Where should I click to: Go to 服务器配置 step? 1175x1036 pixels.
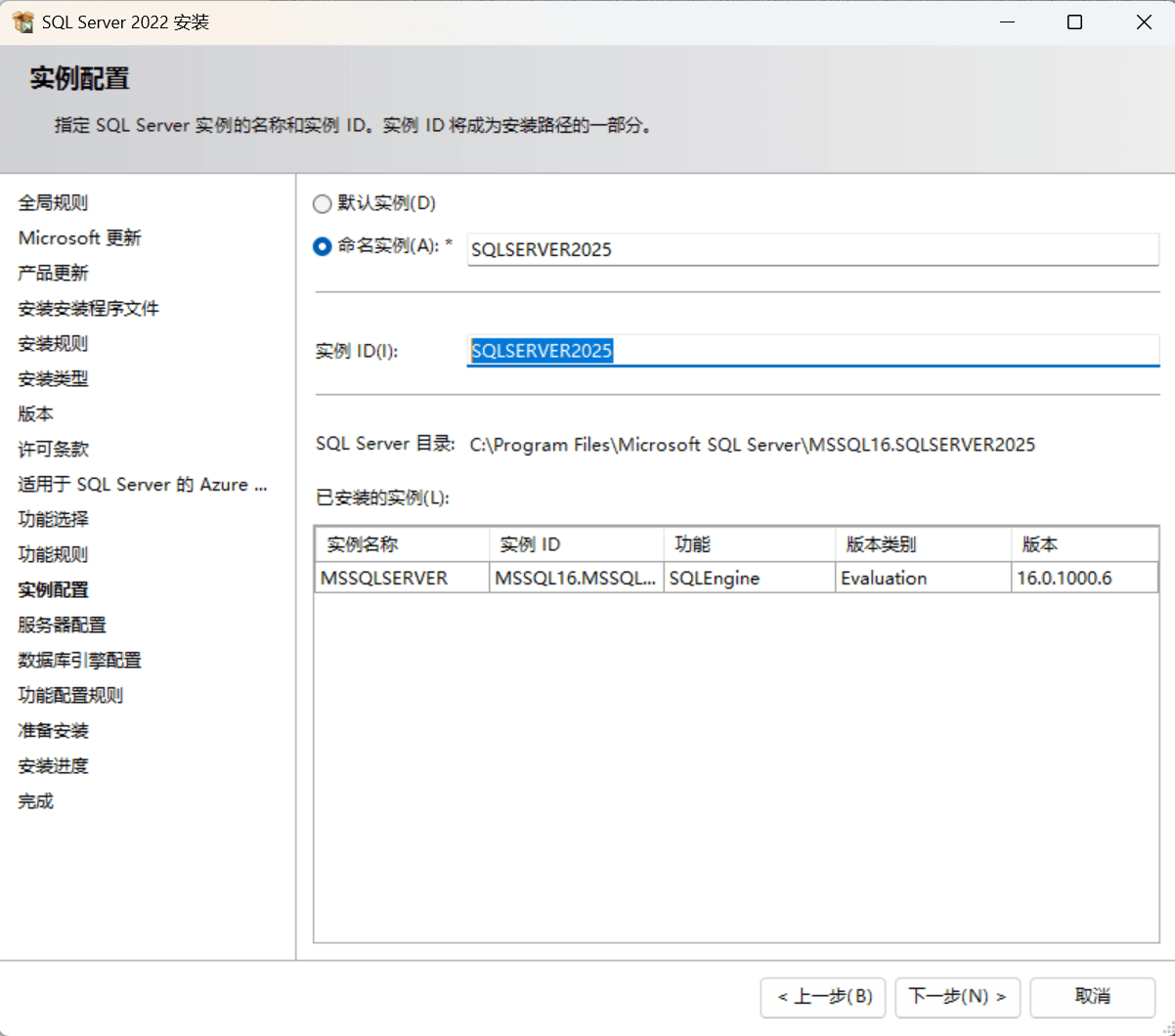pyautogui.click(x=62, y=625)
